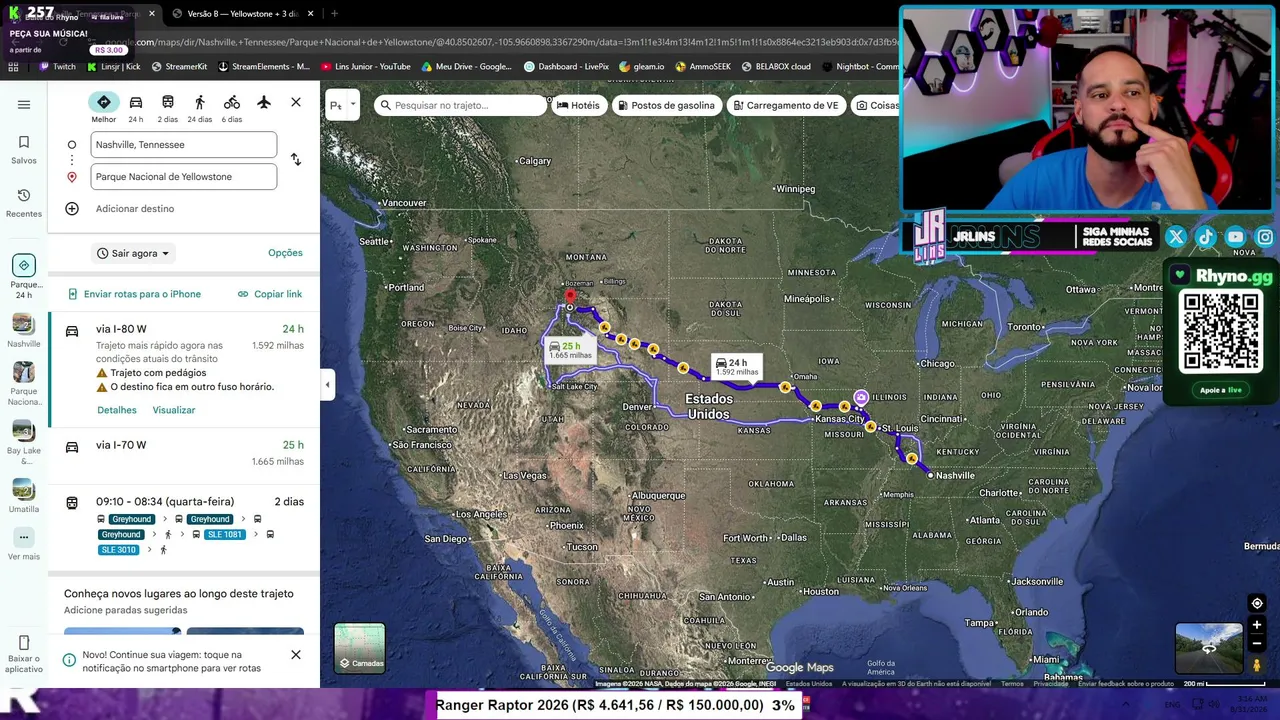The height and width of the screenshot is (720, 1280).
Task: Center map on my location
Action: [x=1257, y=603]
